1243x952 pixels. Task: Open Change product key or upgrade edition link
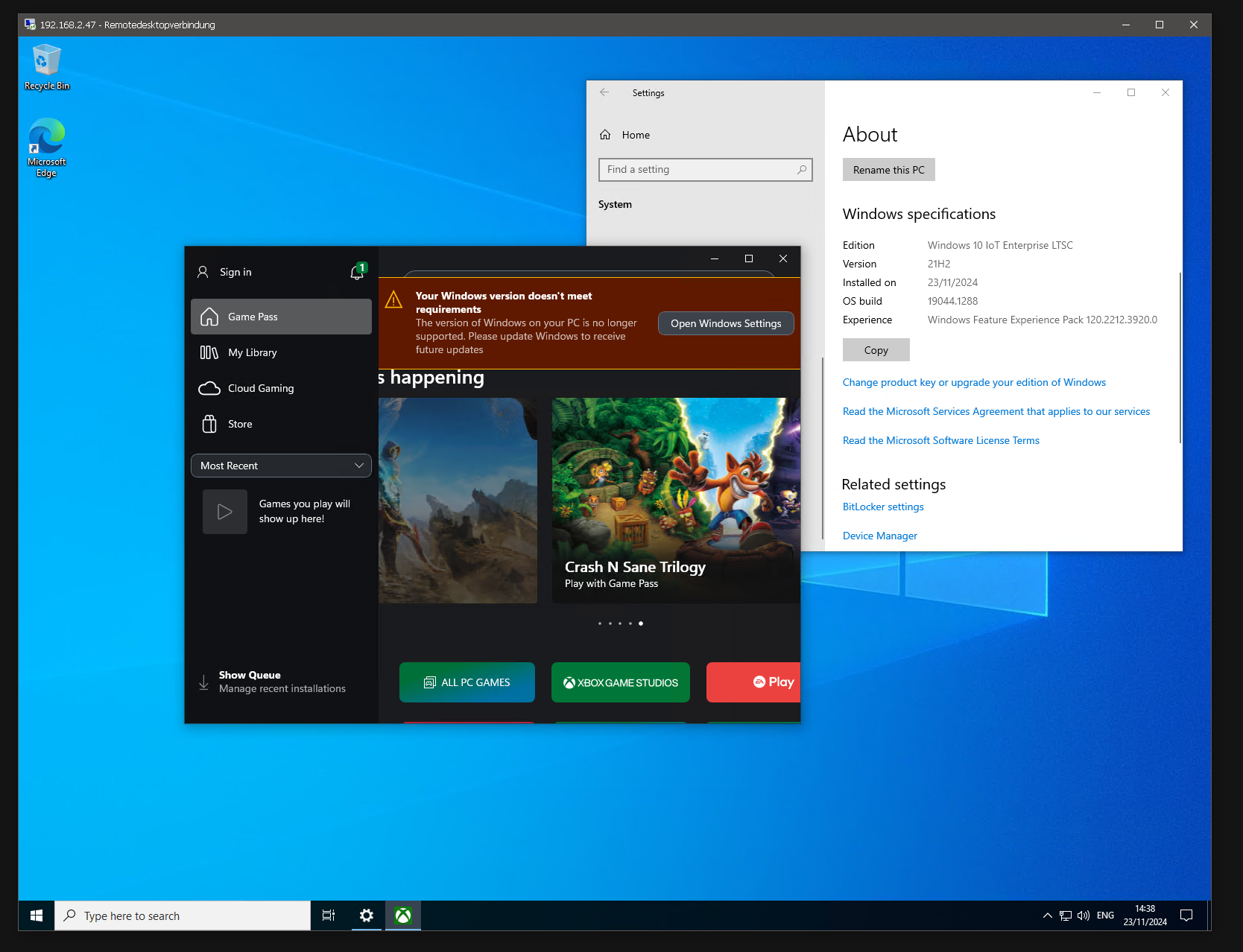click(x=974, y=382)
